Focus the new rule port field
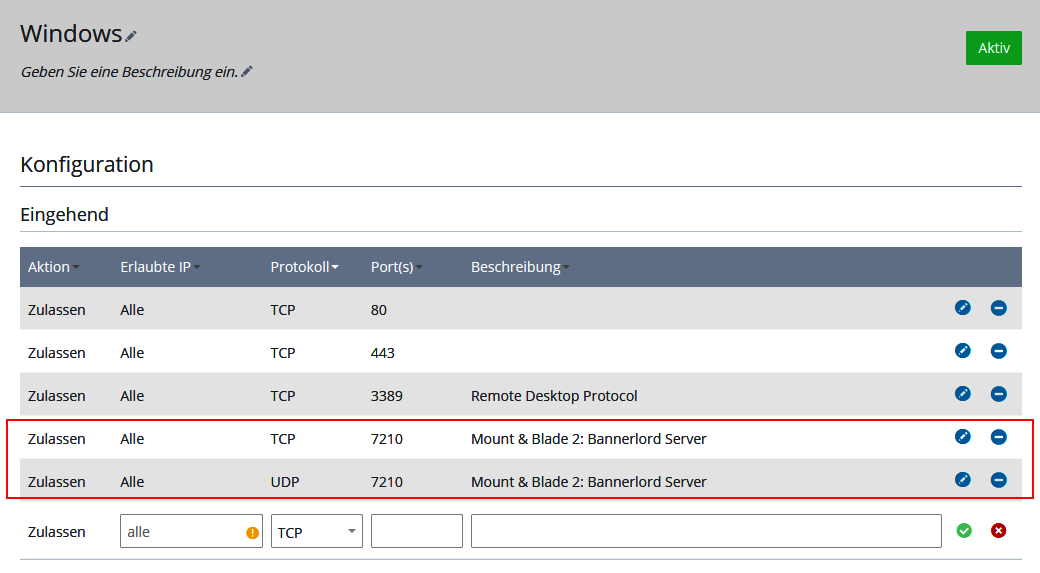Viewport: 1040px width, 573px height. coord(416,531)
